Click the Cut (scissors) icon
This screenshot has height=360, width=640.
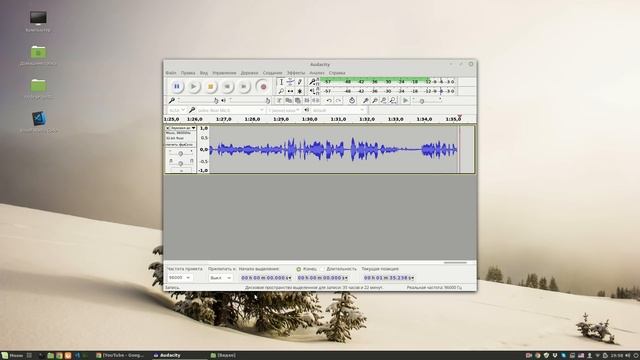(x=280, y=100)
